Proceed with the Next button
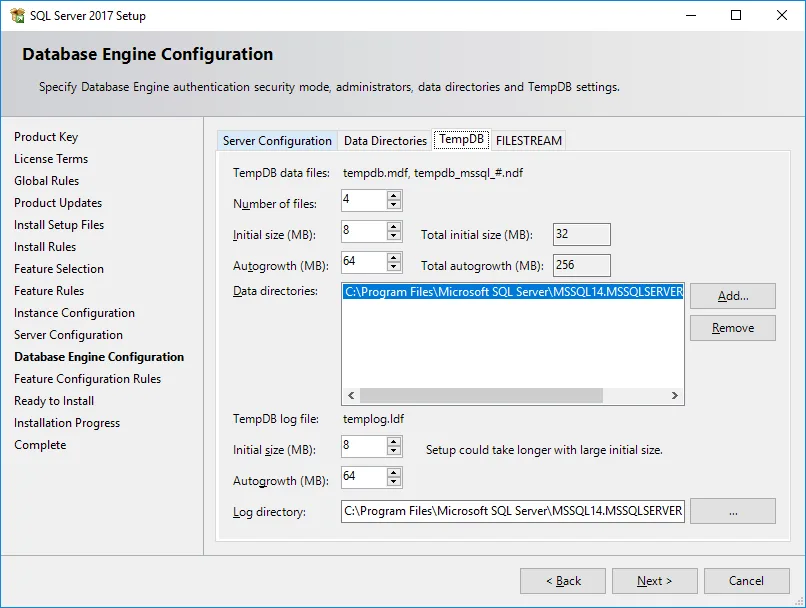The image size is (806, 608). (654, 581)
